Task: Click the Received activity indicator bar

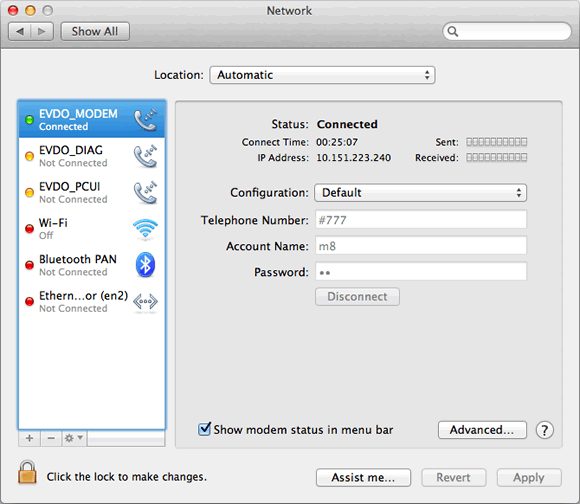Action: [496, 158]
